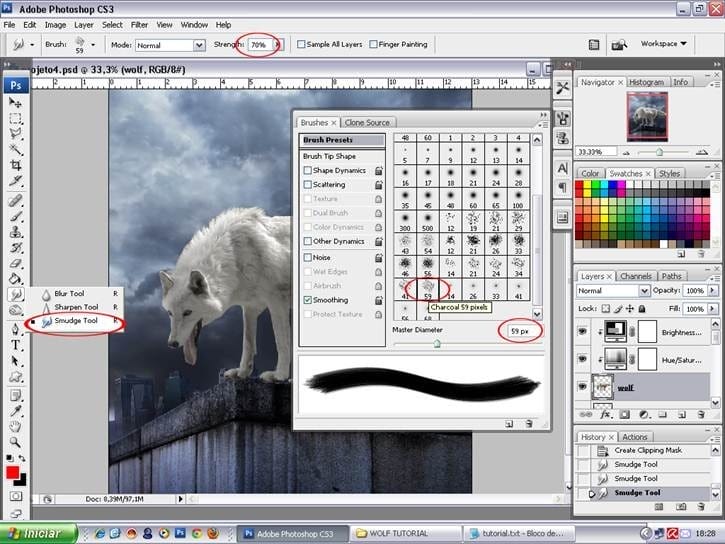Hide the wolf layer
Screen dimensions: 725x544
click(583, 386)
